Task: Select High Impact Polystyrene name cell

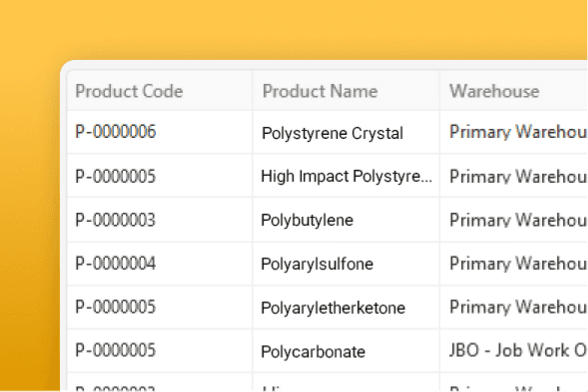Action: [346, 176]
